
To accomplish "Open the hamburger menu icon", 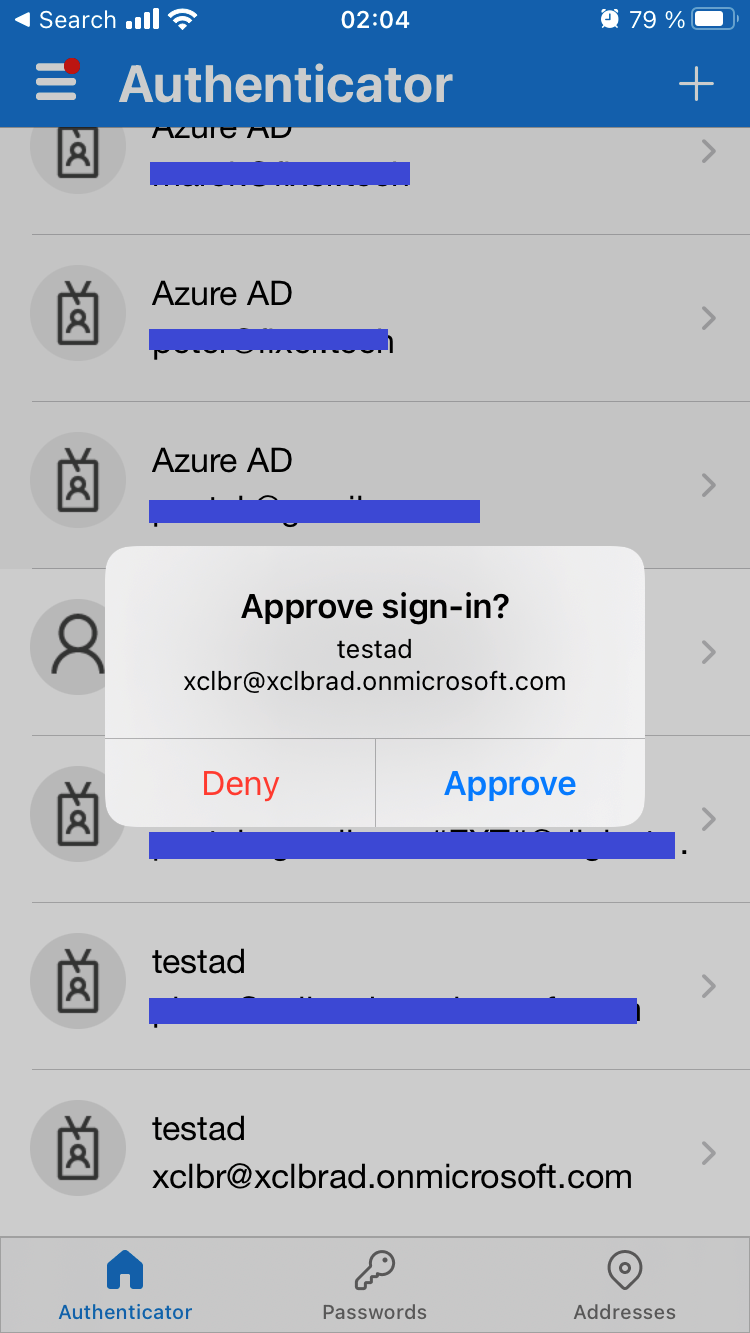I will tap(56, 82).
